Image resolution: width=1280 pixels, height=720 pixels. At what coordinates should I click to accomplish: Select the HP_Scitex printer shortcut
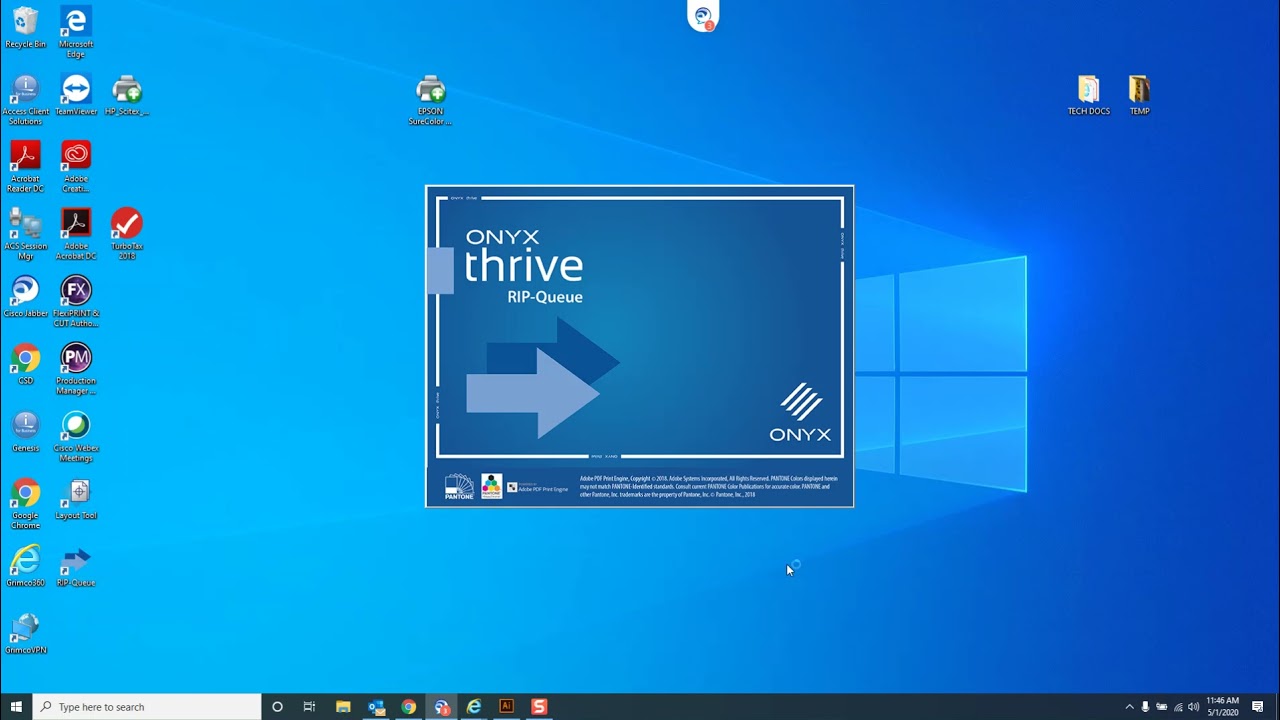(127, 95)
